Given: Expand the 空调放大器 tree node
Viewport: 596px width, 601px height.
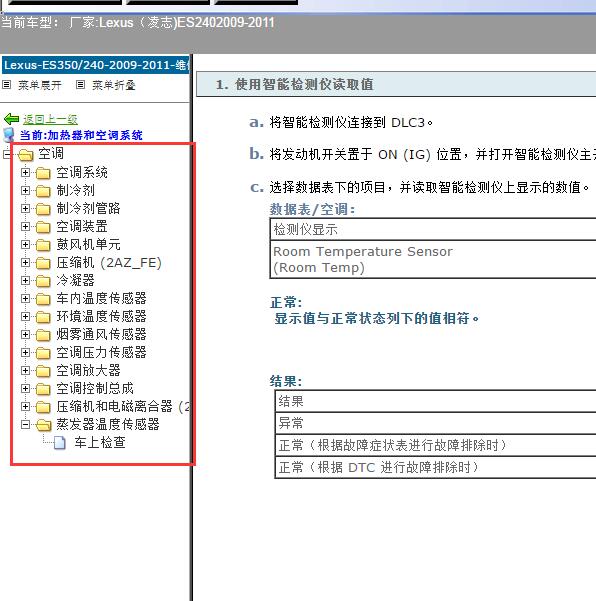Looking at the screenshot, I should pyautogui.click(x=25, y=371).
